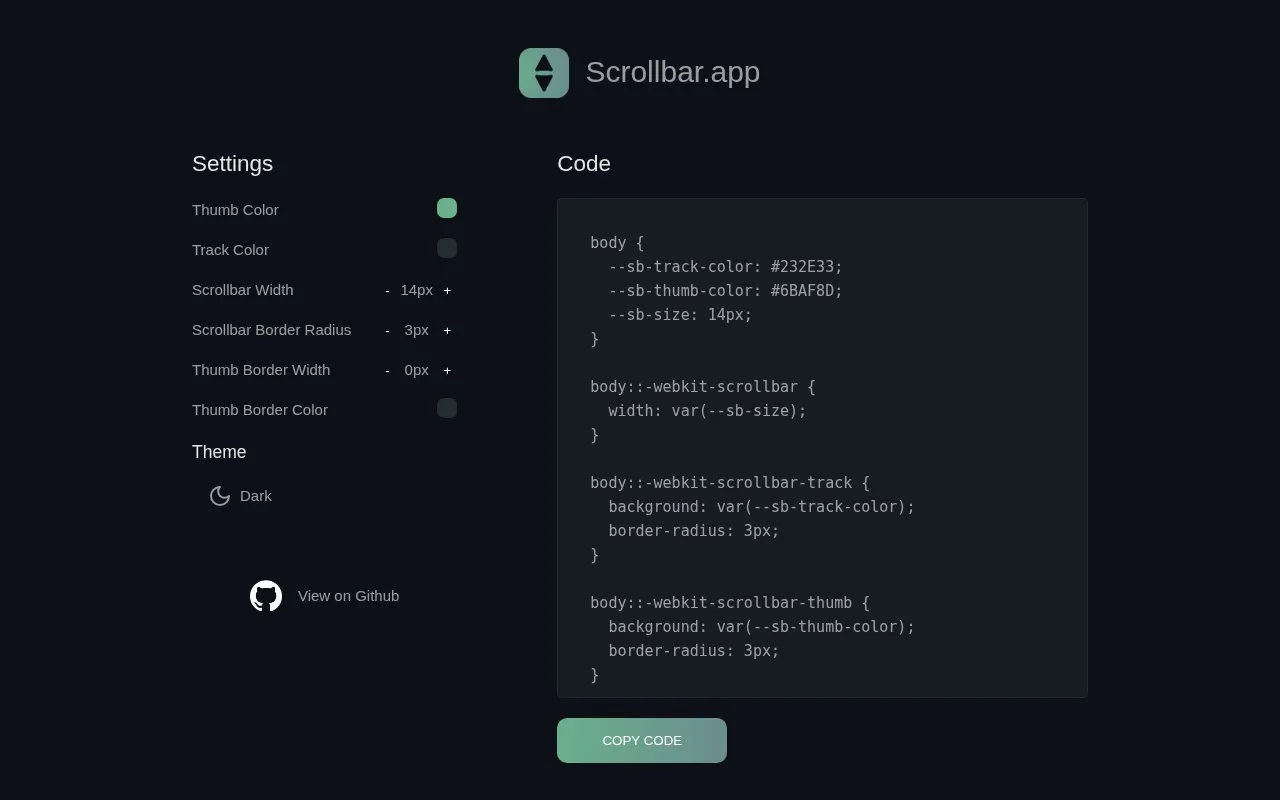Click the Scrollbar.app logo icon

[544, 73]
